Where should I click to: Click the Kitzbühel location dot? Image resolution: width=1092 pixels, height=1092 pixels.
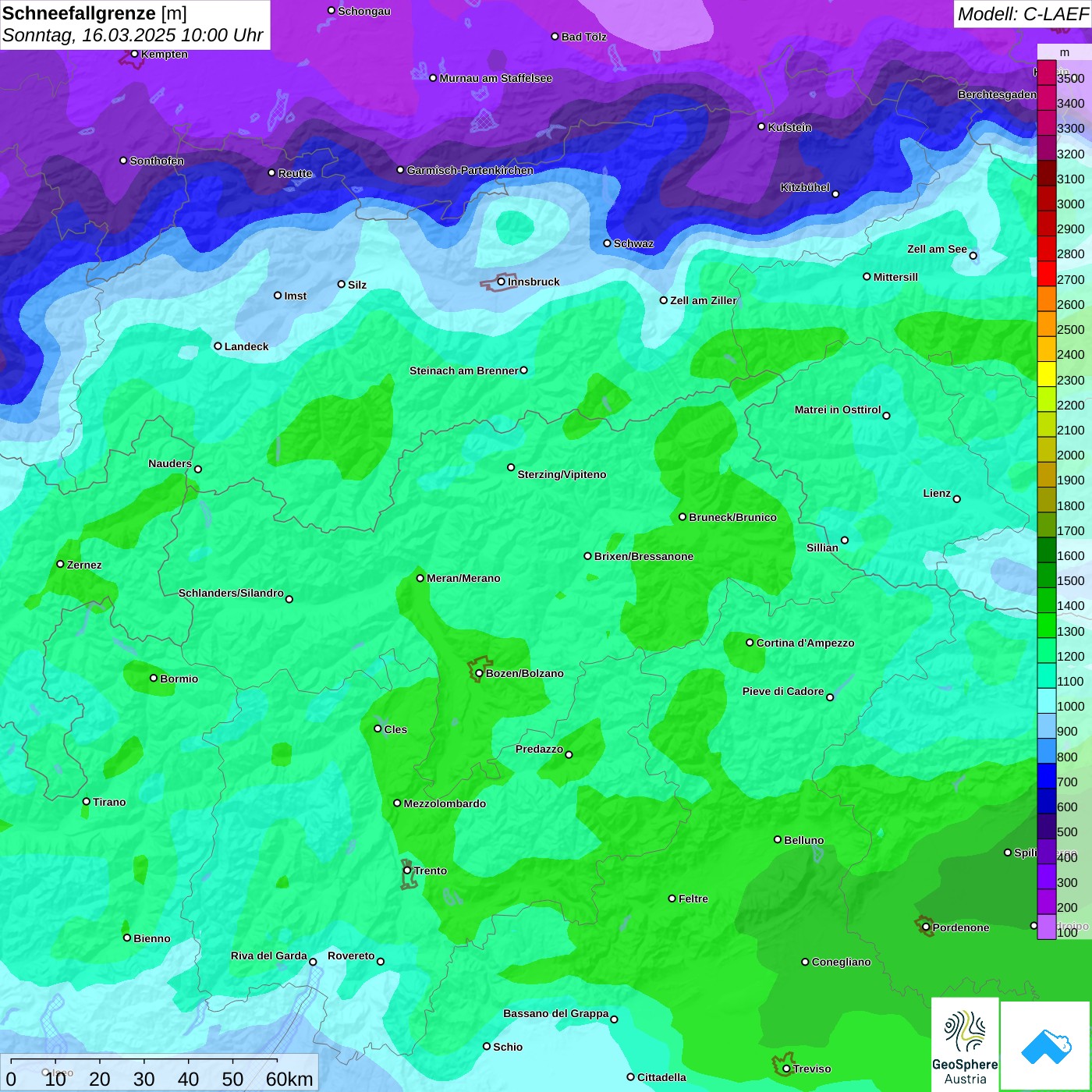tap(835, 194)
